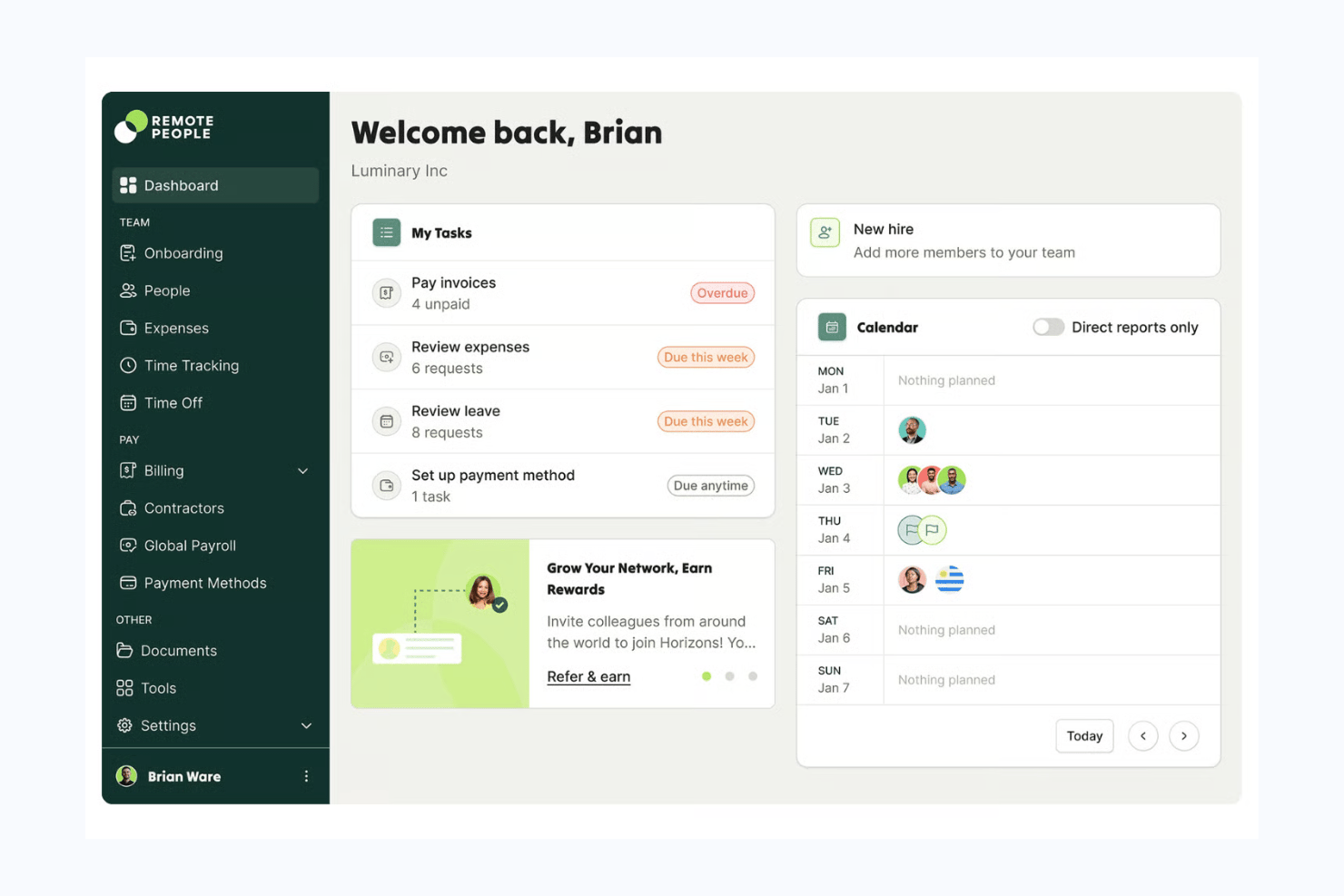The height and width of the screenshot is (896, 1344).
Task: Click the Today button
Action: 1084,736
